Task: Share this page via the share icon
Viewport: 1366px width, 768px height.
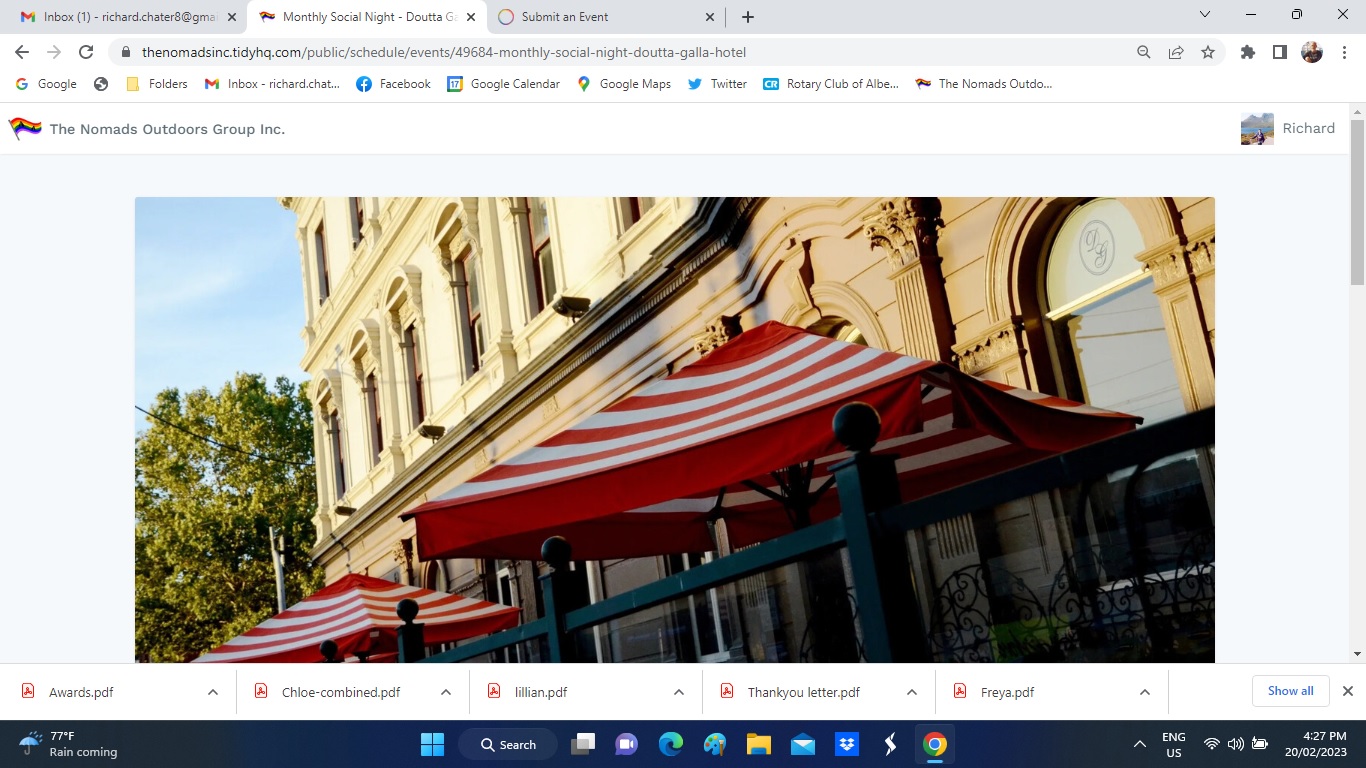Action: [1176, 52]
